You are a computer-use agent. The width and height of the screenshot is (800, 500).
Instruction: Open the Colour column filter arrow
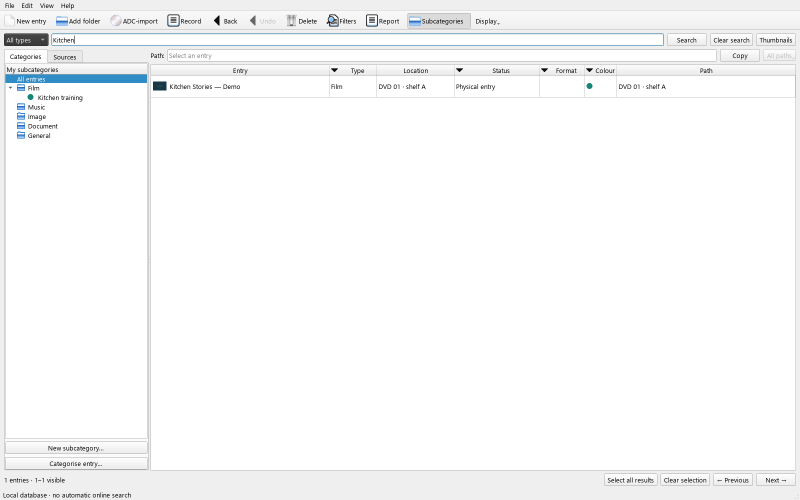coord(589,70)
